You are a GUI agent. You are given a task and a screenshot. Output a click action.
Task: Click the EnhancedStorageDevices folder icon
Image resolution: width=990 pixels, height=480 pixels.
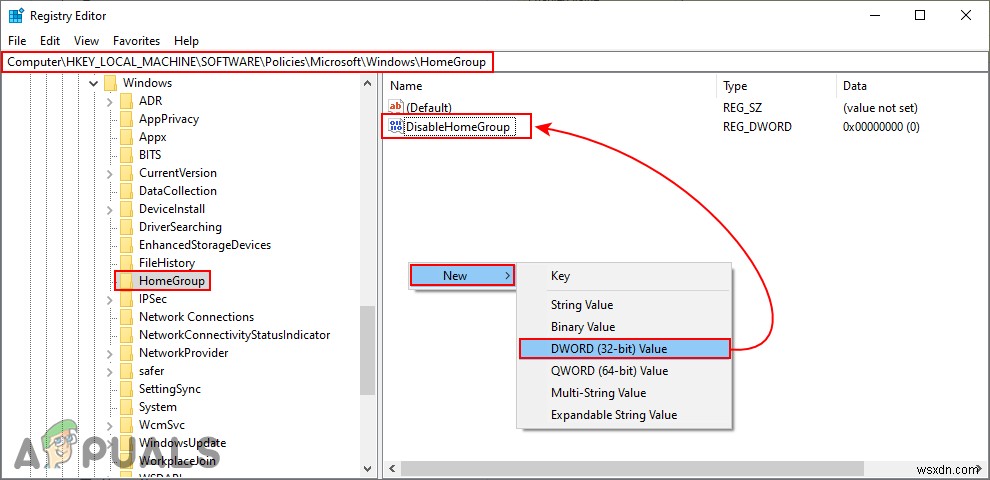(128, 245)
